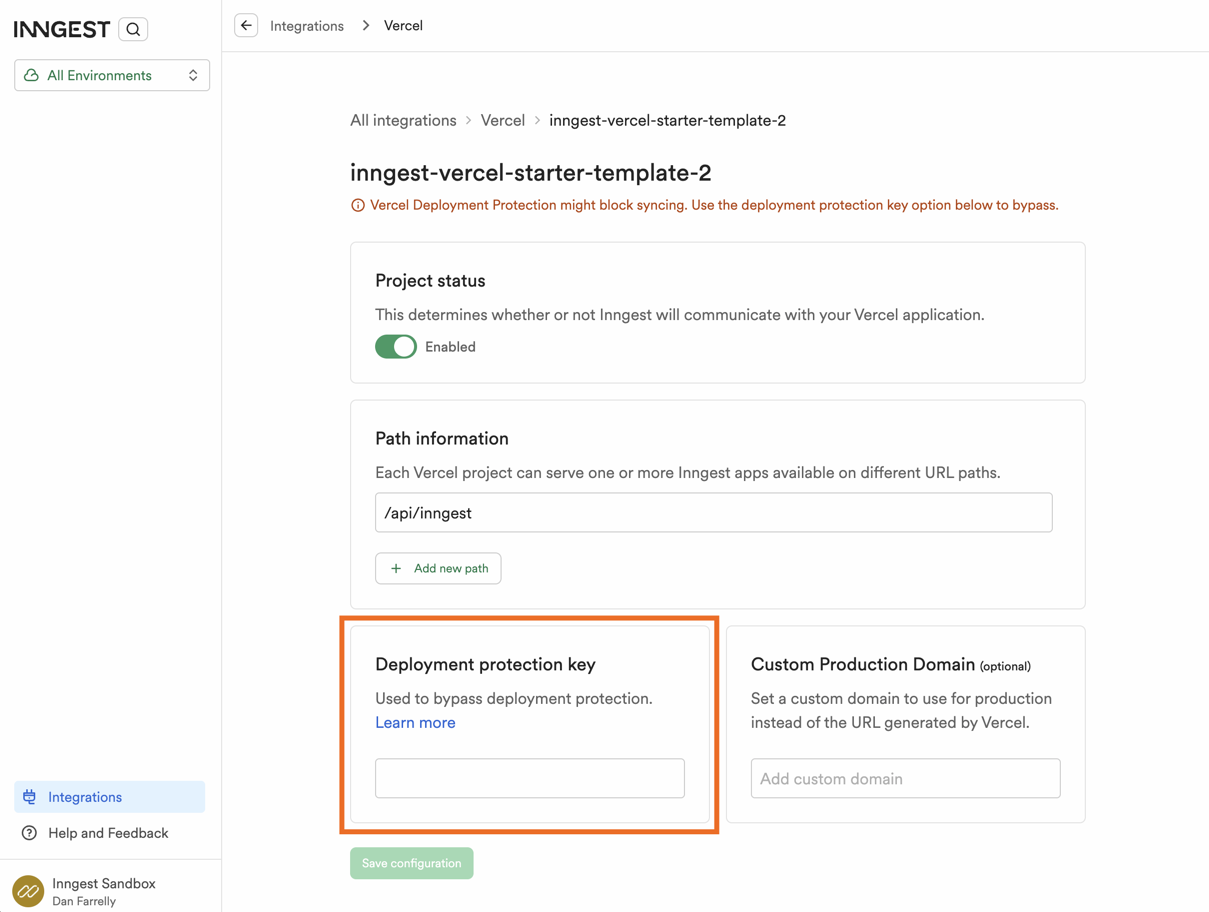This screenshot has width=1209, height=912.
Task: Click the Add custom domain input
Action: click(905, 778)
